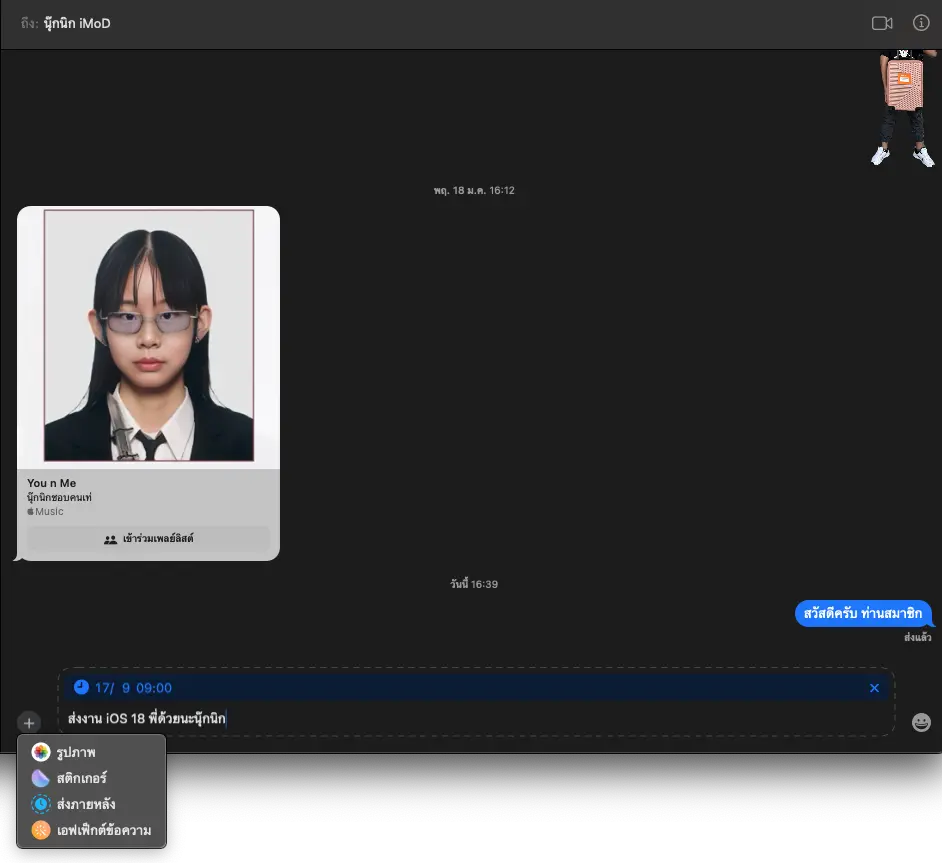This screenshot has width=942, height=863.
Task: Click the blue clock schedule icon
Action: click(x=81, y=688)
